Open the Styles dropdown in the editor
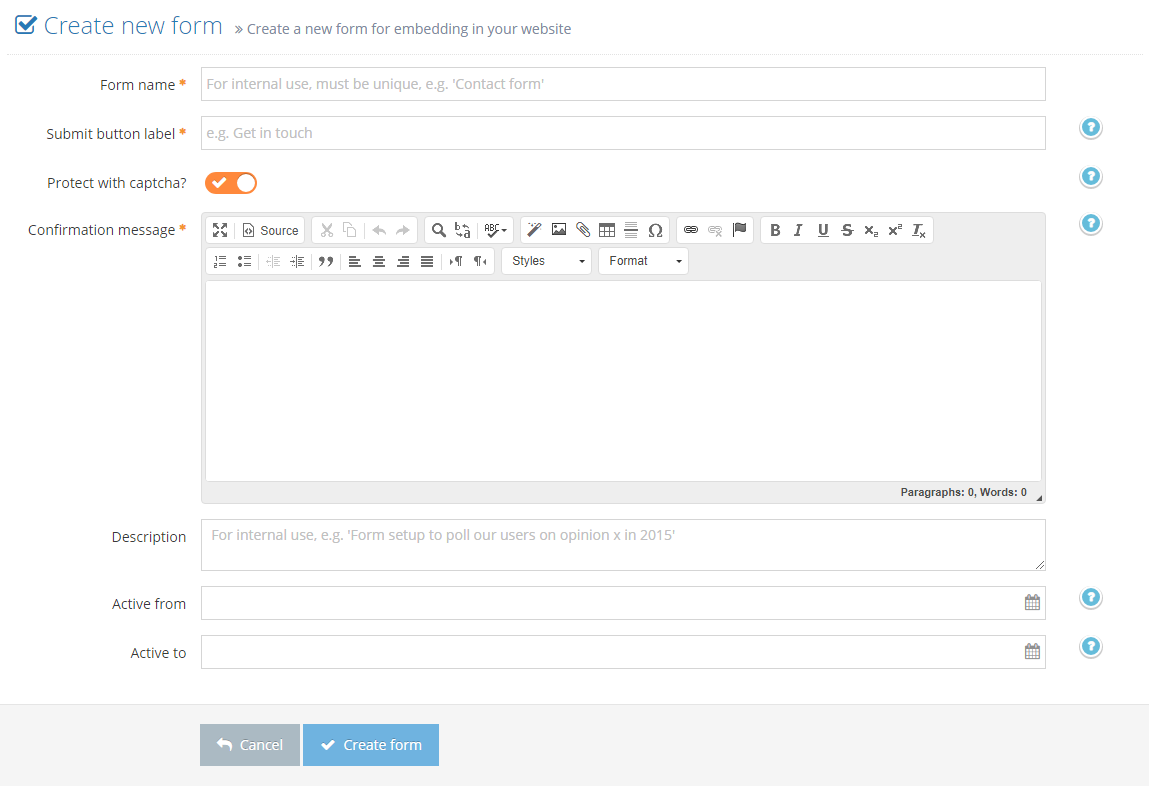Screen dimensions: 1149x787 [545, 261]
